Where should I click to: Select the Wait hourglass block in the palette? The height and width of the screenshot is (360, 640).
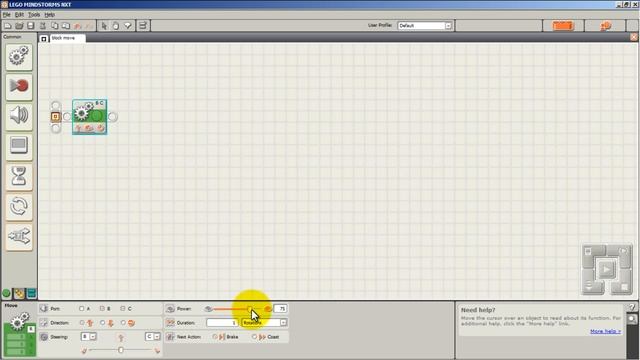(x=19, y=176)
